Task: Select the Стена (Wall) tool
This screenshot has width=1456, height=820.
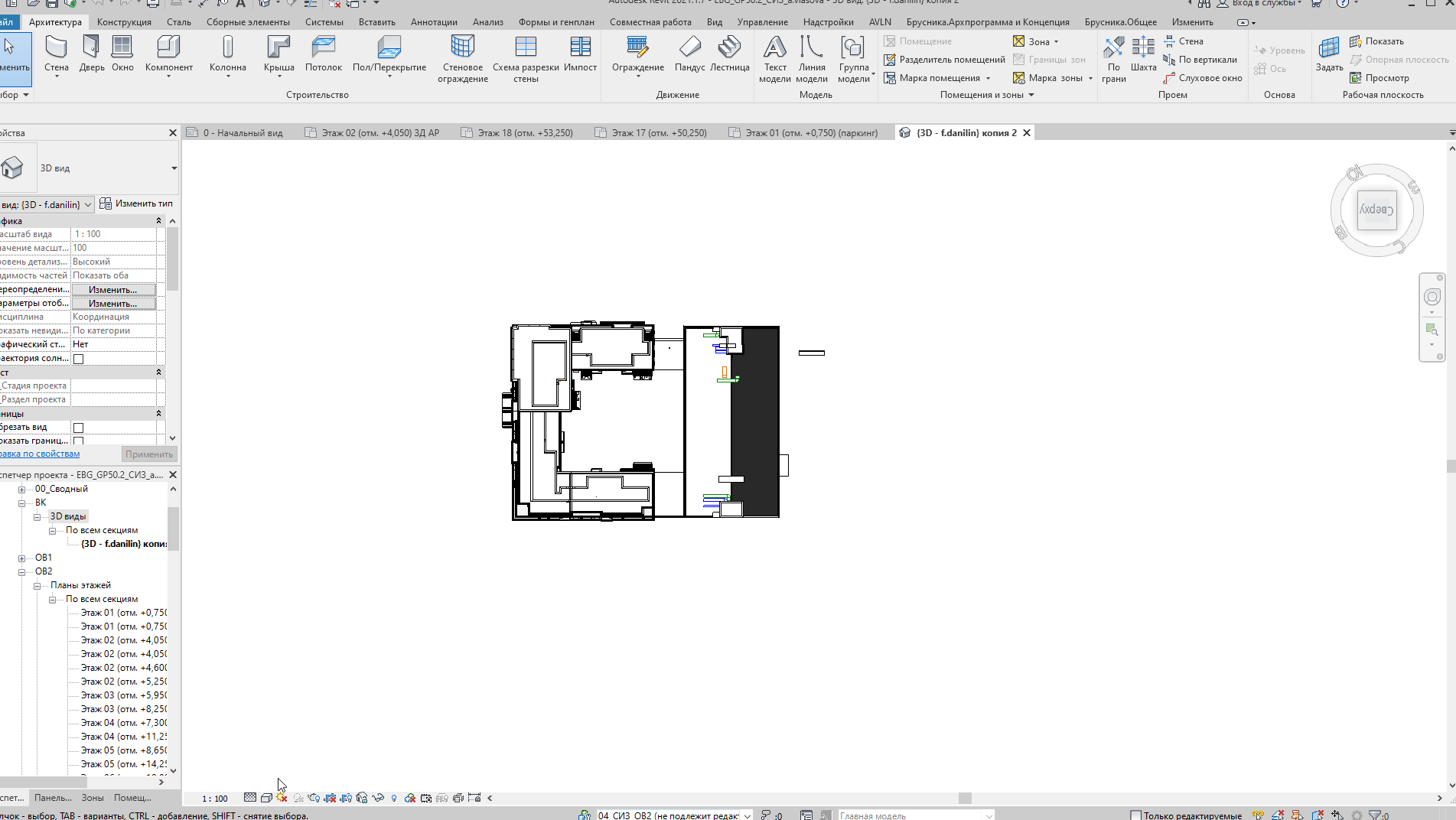Action: tap(56, 54)
